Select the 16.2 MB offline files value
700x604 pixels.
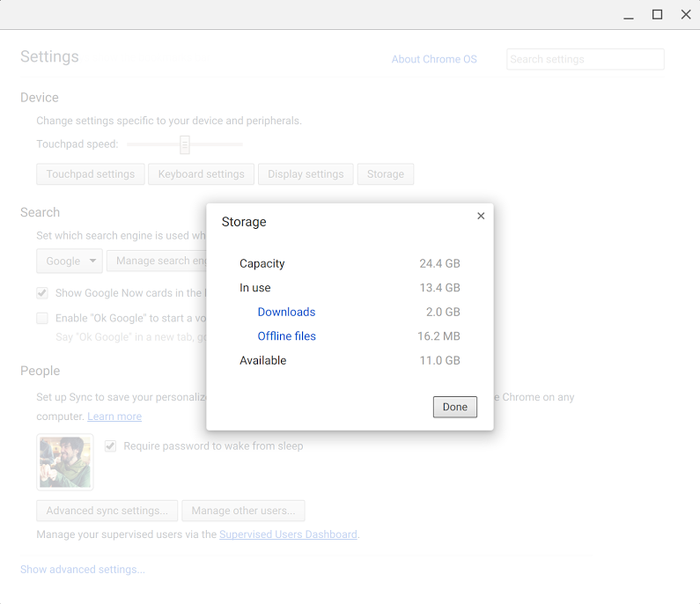[x=439, y=336]
